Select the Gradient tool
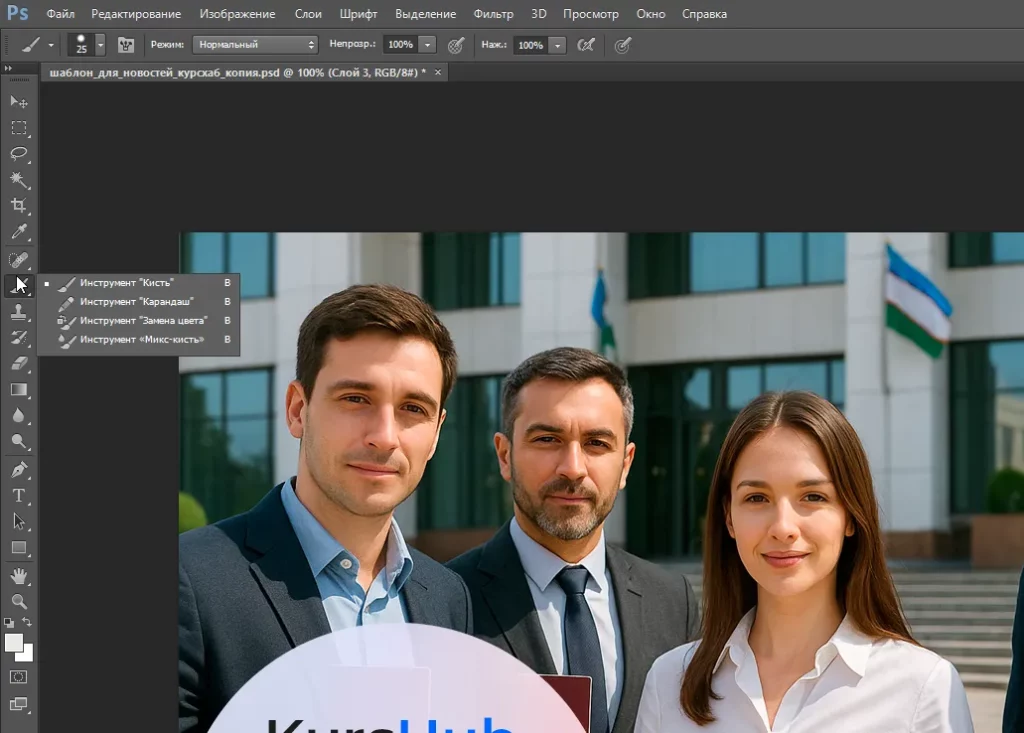Screen dimensions: 1024x733 [x=18, y=390]
